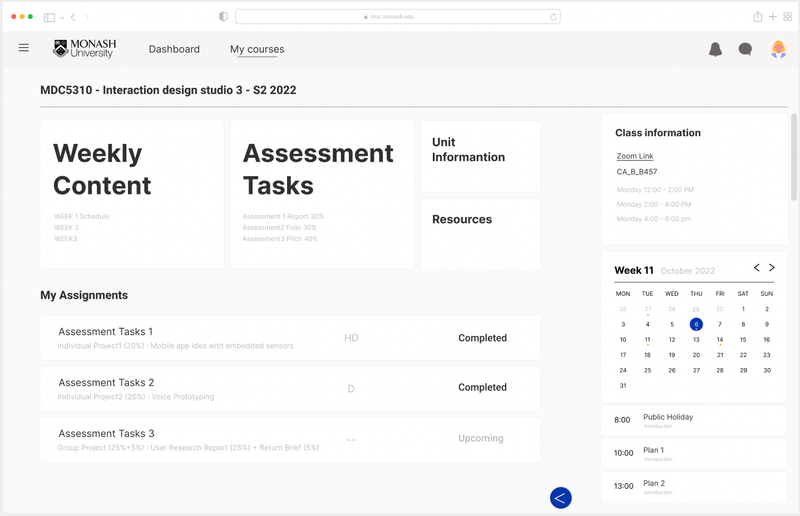Click the blue collapse arrow button
This screenshot has height=516, width=800.
tap(561, 498)
